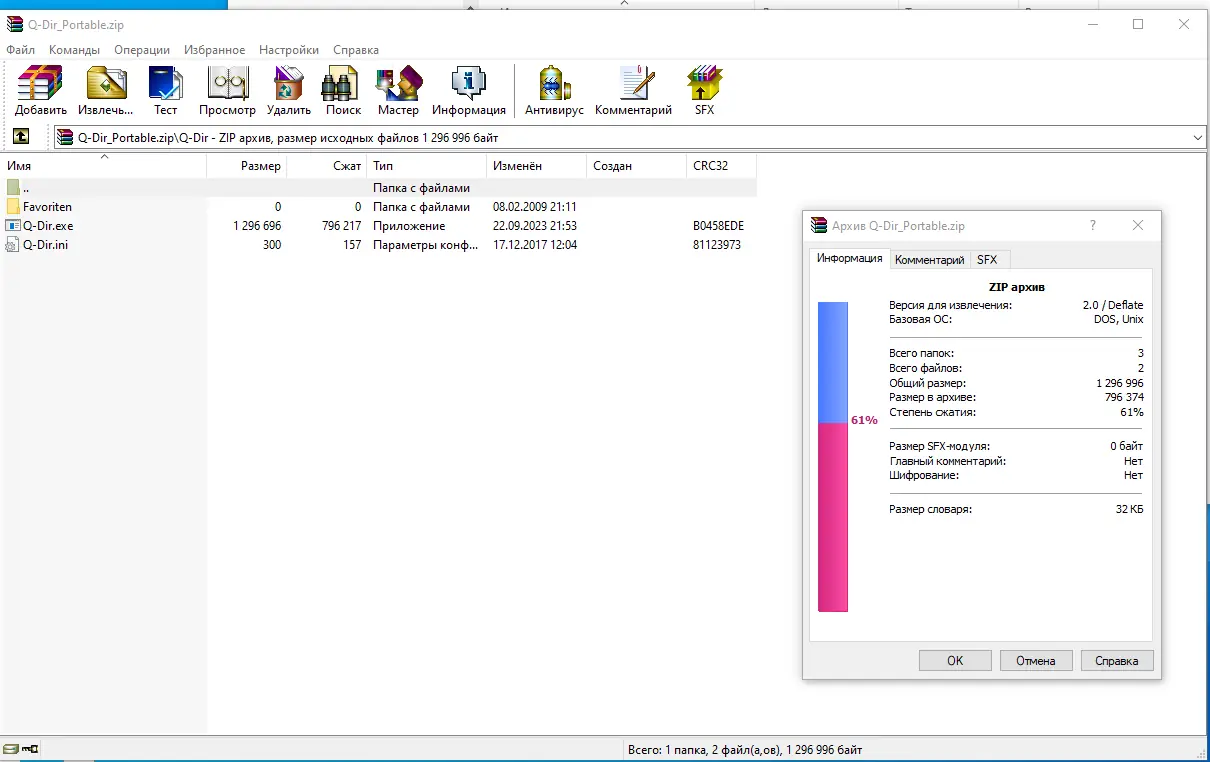
Task: Click the Информация toolbar icon
Action: tap(469, 84)
